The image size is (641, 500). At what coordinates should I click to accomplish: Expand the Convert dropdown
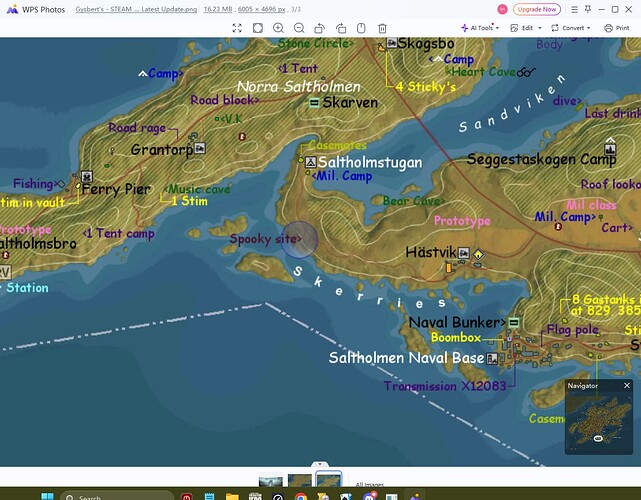click(x=571, y=28)
